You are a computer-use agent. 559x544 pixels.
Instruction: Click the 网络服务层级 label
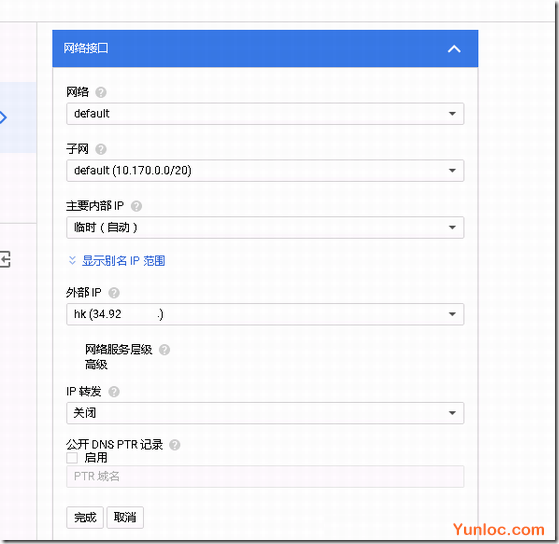click(118, 349)
